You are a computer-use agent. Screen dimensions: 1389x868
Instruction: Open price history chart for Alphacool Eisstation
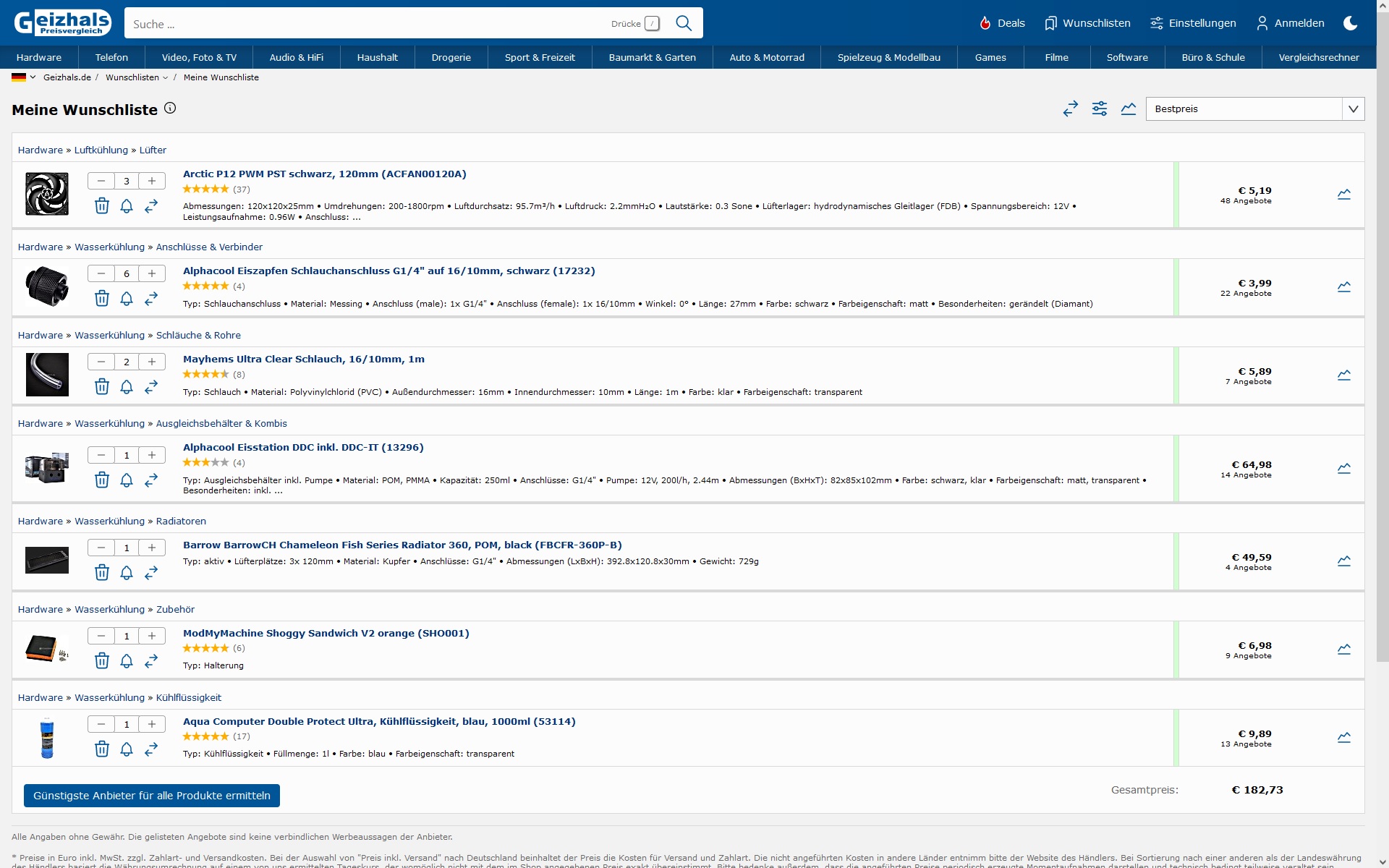click(x=1343, y=469)
